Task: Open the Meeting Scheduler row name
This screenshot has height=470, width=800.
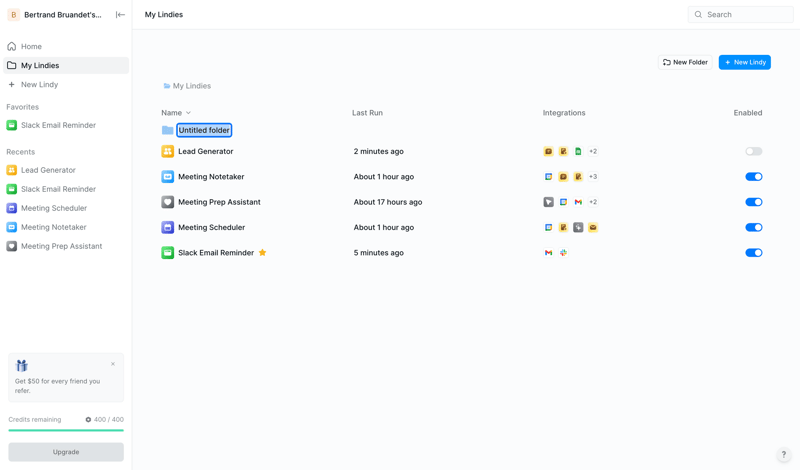Action: [211, 227]
